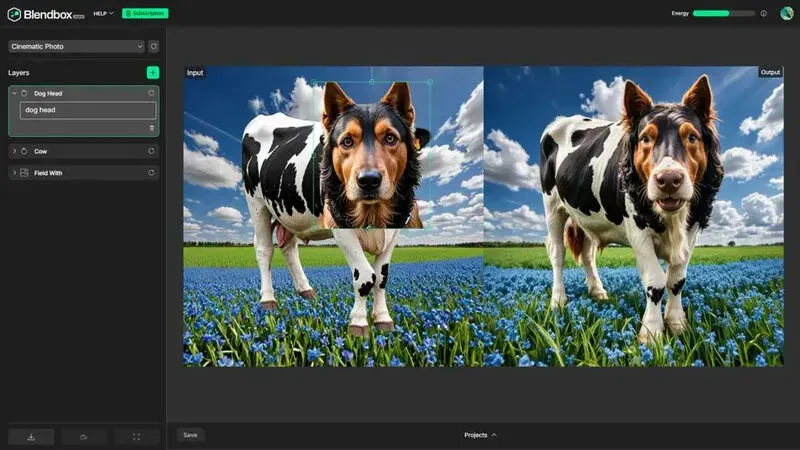Select the dog head overlay on input canvas

pos(371,155)
